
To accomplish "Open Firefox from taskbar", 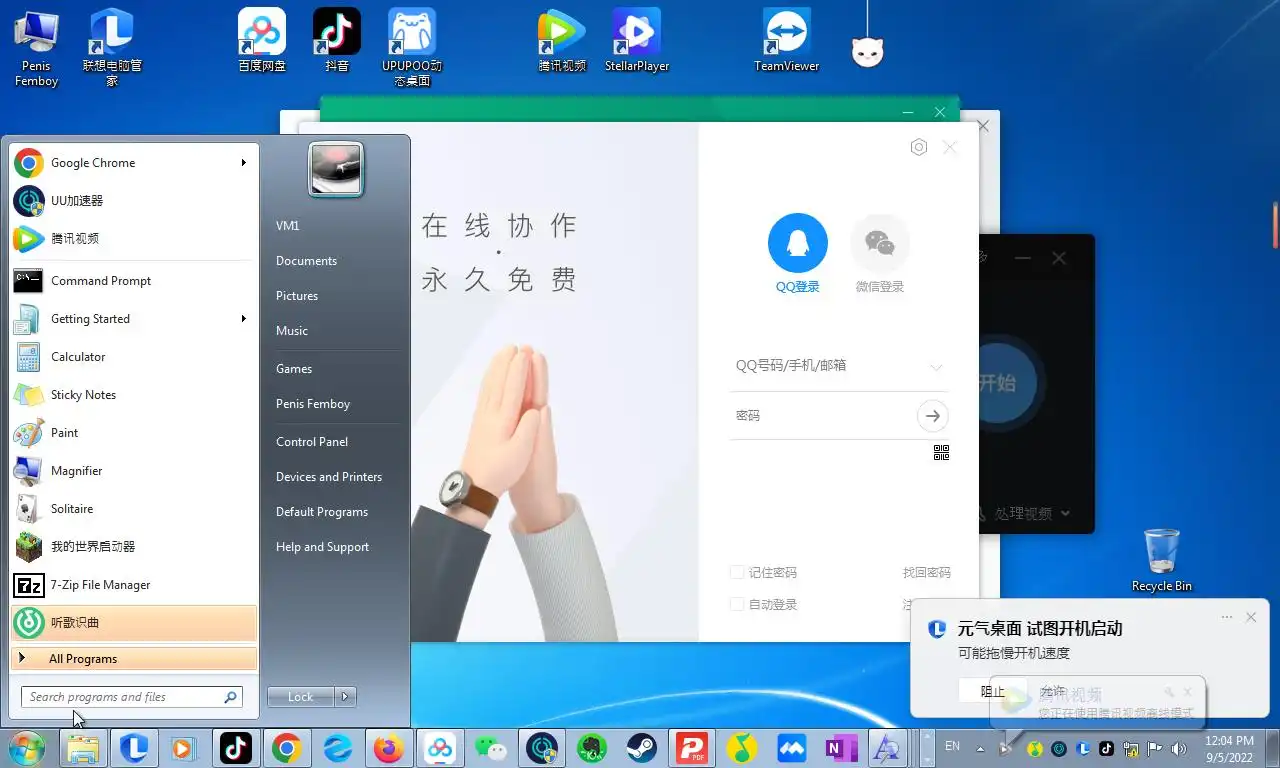I will click(389, 748).
